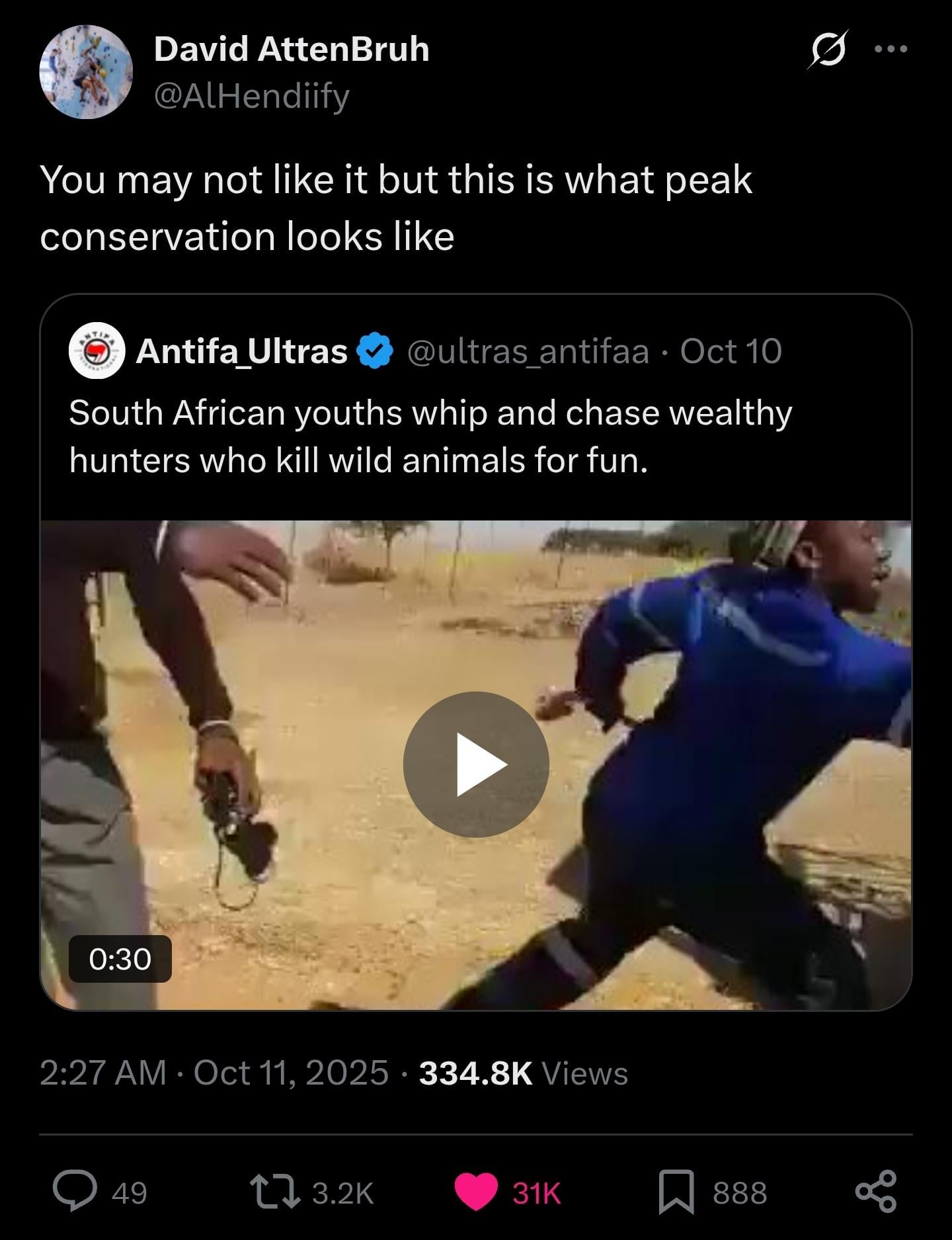This screenshot has height=1240, width=952.
Task: Unlike the post with the pink heart
Action: pyautogui.click(x=477, y=1192)
